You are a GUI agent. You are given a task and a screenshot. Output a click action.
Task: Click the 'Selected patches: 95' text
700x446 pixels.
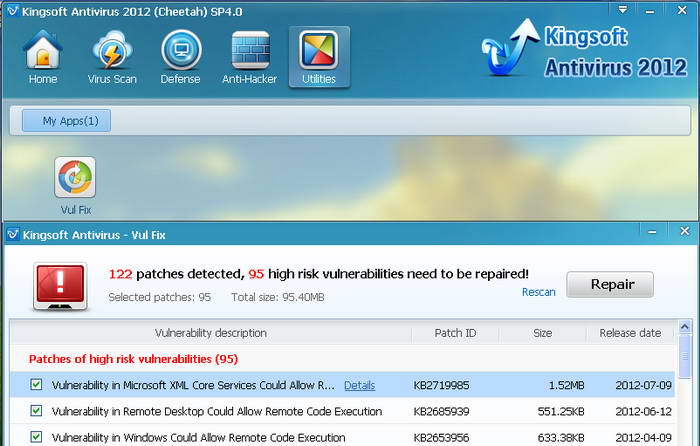tap(159, 297)
